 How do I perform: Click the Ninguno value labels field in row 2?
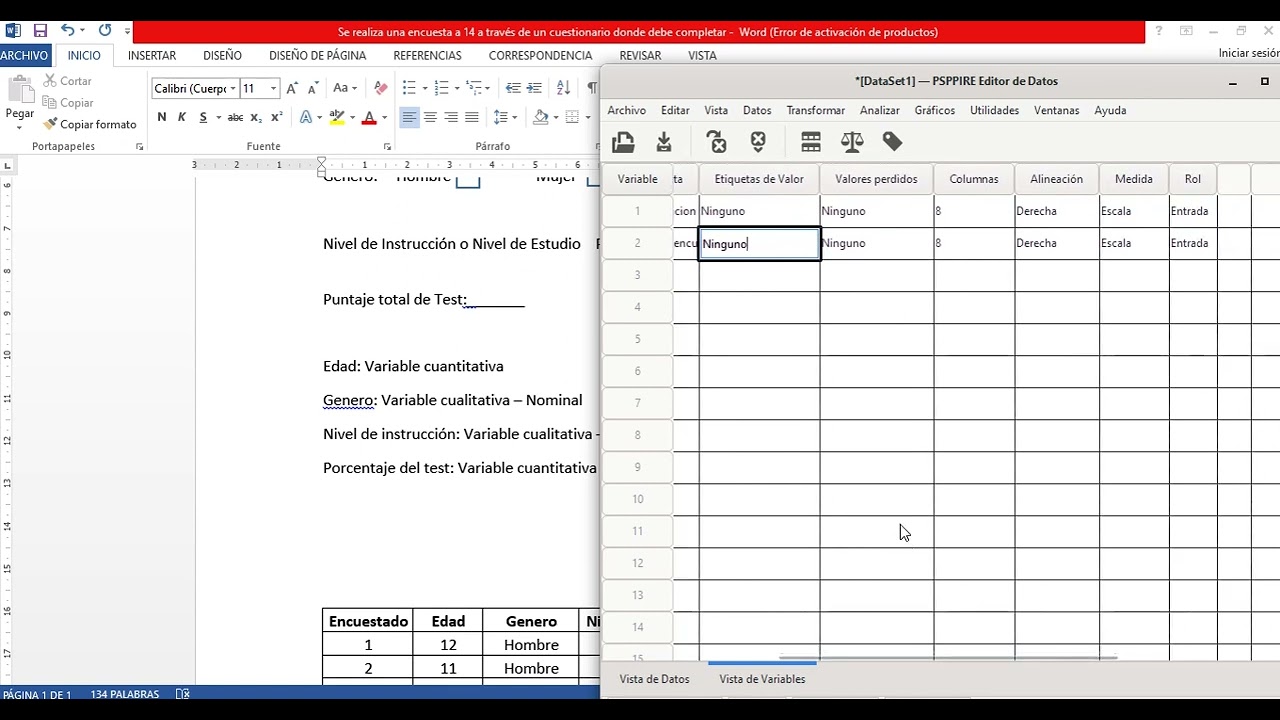click(x=759, y=244)
